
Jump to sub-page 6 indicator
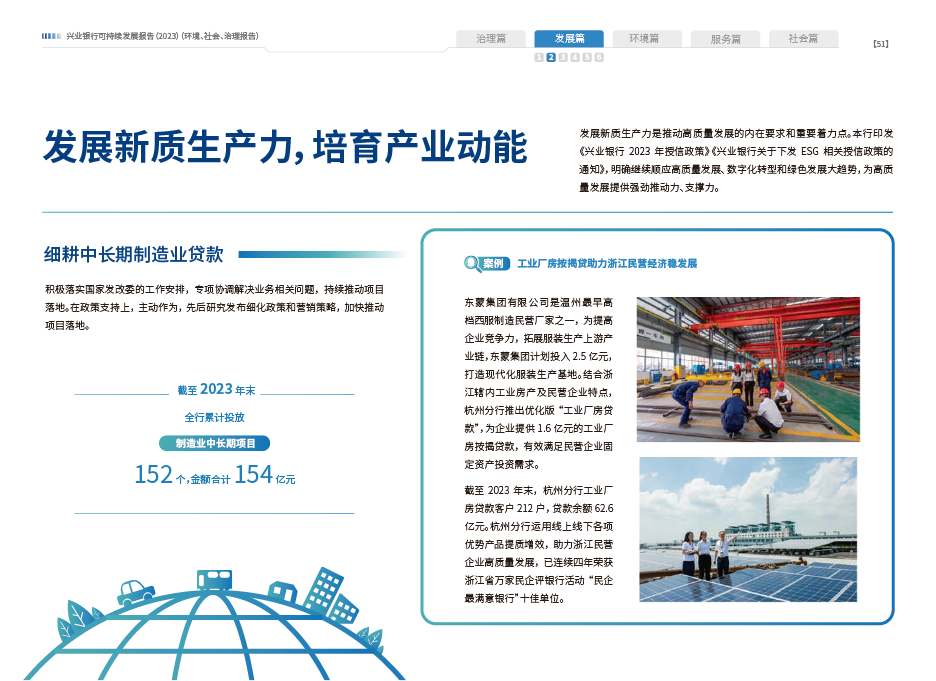click(599, 58)
